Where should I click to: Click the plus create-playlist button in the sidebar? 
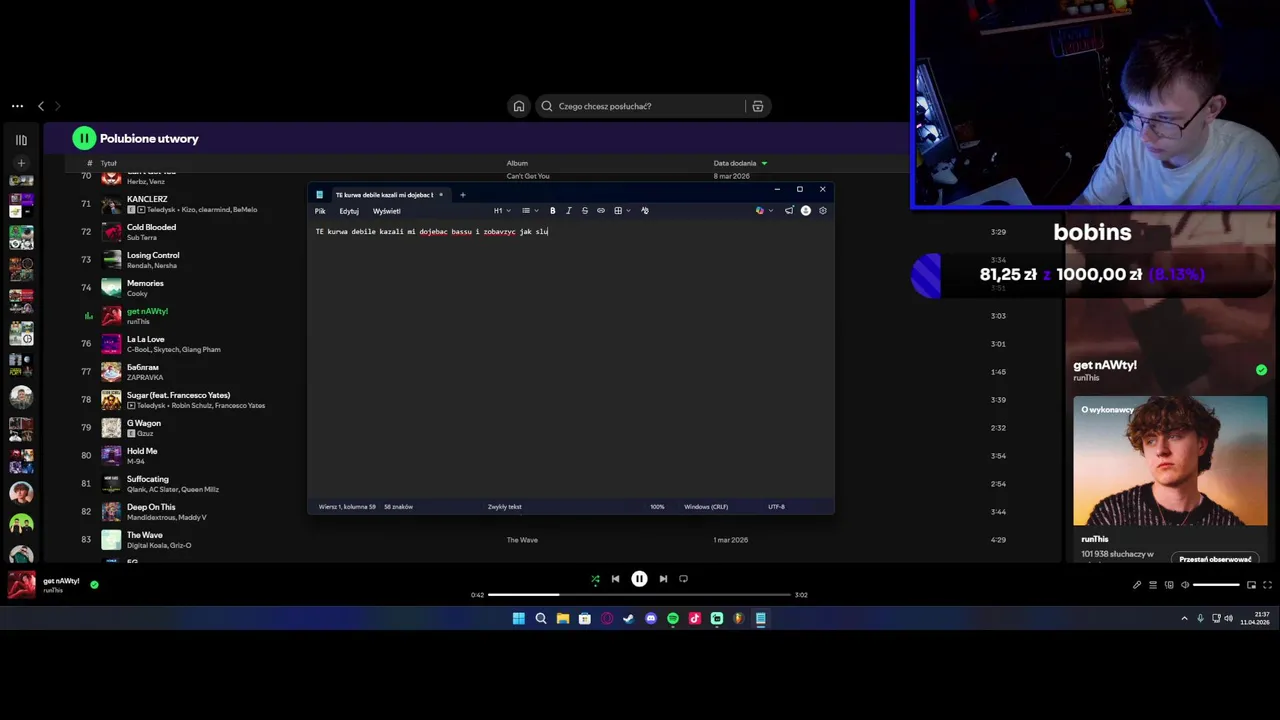tap(21, 162)
